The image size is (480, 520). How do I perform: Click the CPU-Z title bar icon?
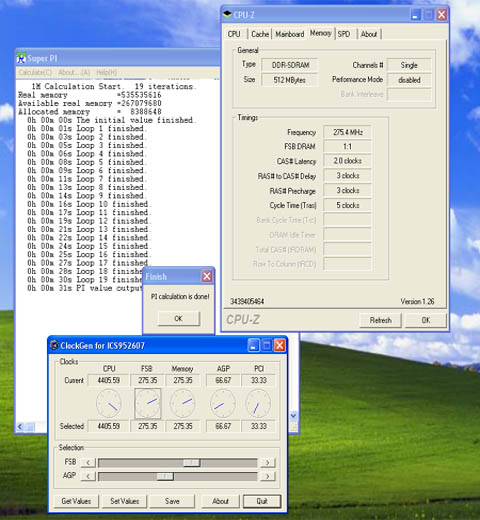point(227,14)
